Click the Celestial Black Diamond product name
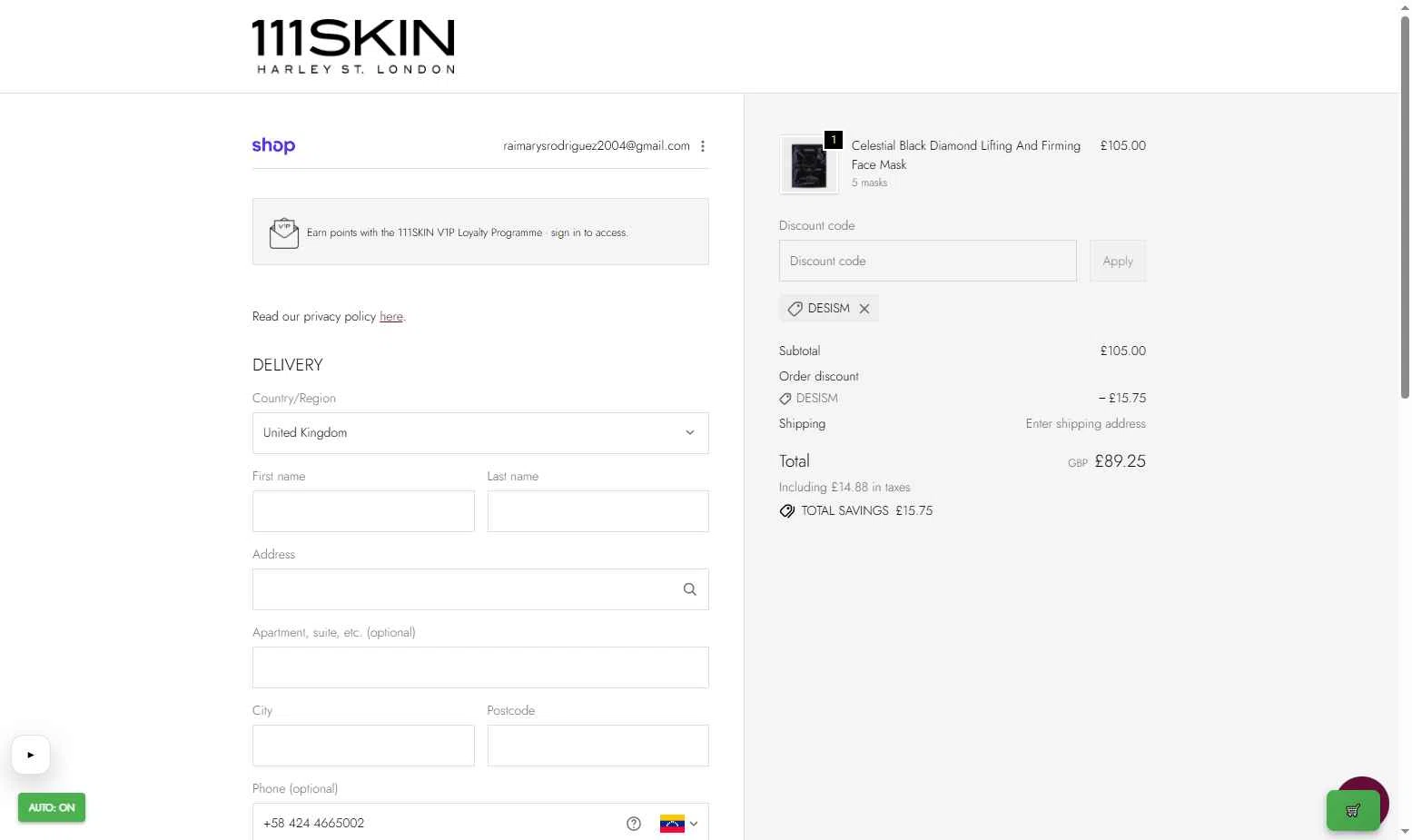 [x=966, y=155]
